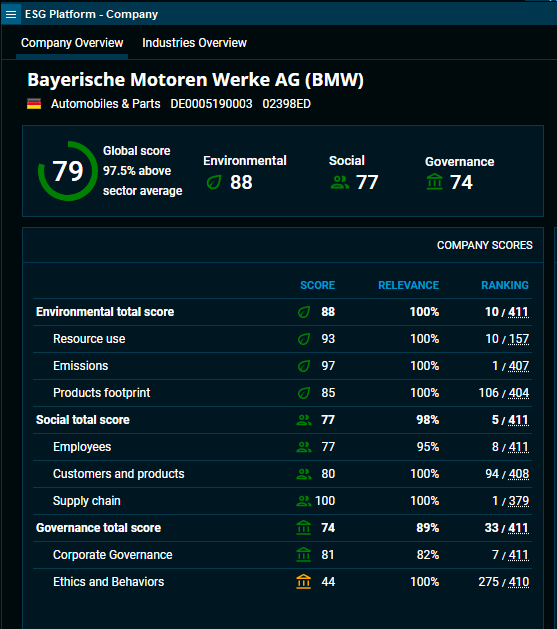557x629 pixels.
Task: Switch to Company Overview tab
Action: tap(72, 43)
